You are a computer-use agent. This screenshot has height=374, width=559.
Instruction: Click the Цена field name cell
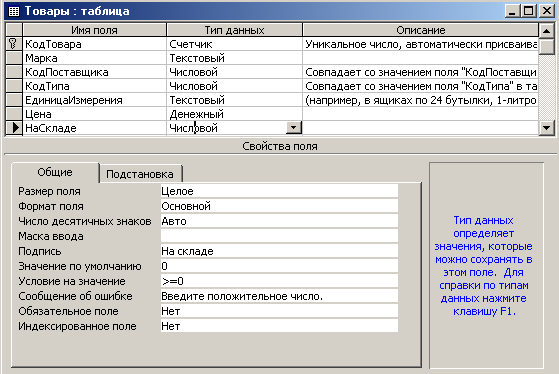point(94,114)
